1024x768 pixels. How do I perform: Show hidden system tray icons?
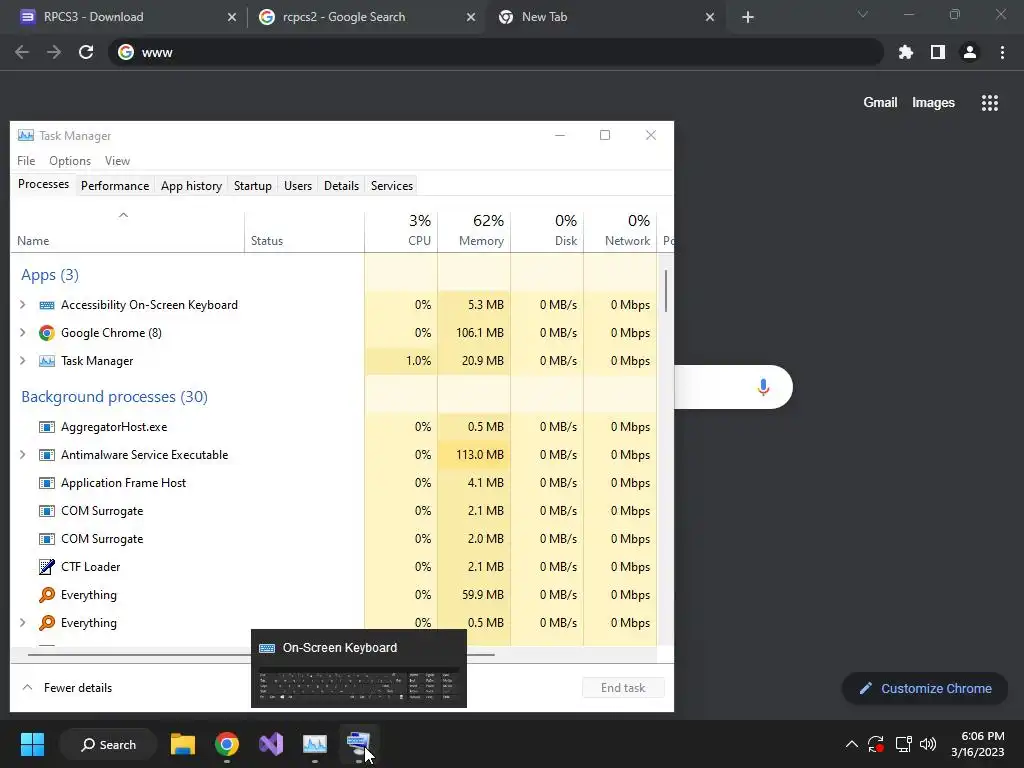[852, 744]
